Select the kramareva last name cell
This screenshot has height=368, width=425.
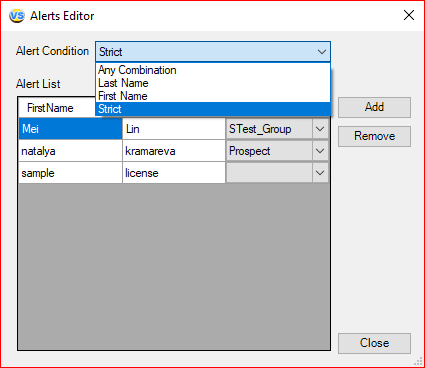[174, 151]
